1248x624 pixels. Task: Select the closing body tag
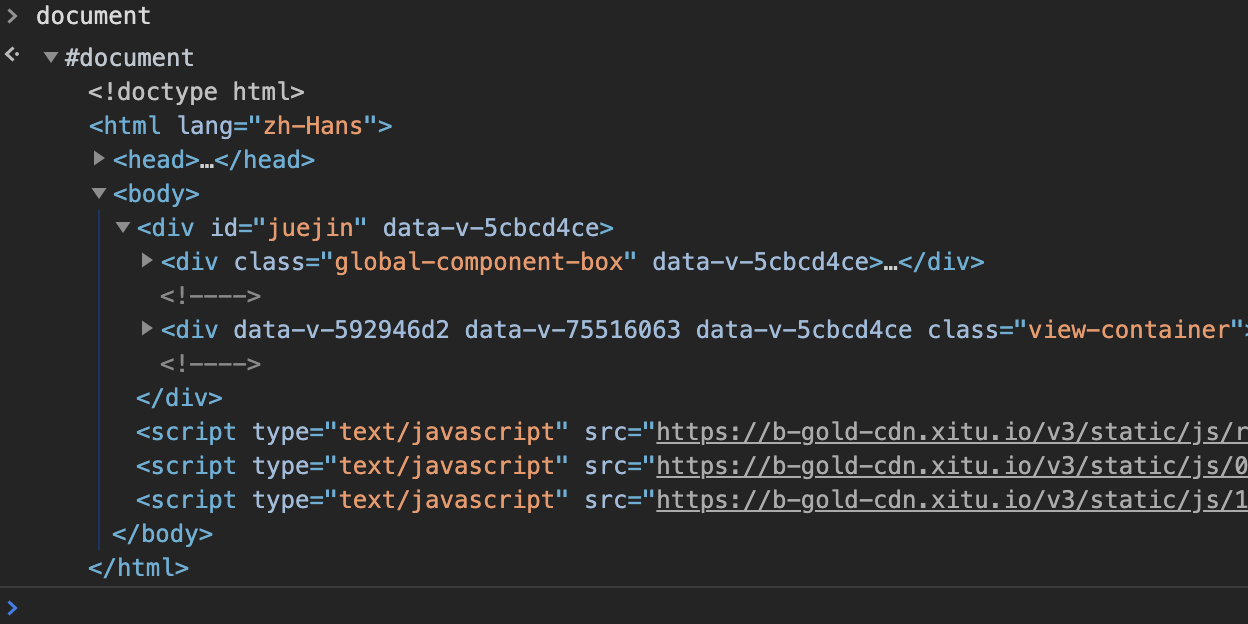pyautogui.click(x=162, y=534)
